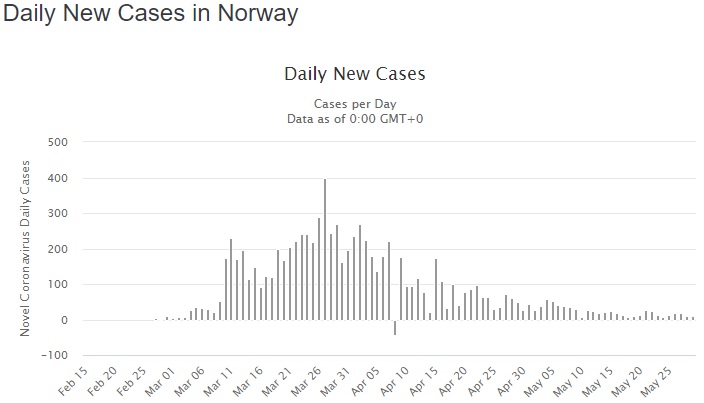This screenshot has height=403, width=704.
Task: Click 'Novel Coronavirus Daily Cases' axis title
Action: tap(25, 248)
